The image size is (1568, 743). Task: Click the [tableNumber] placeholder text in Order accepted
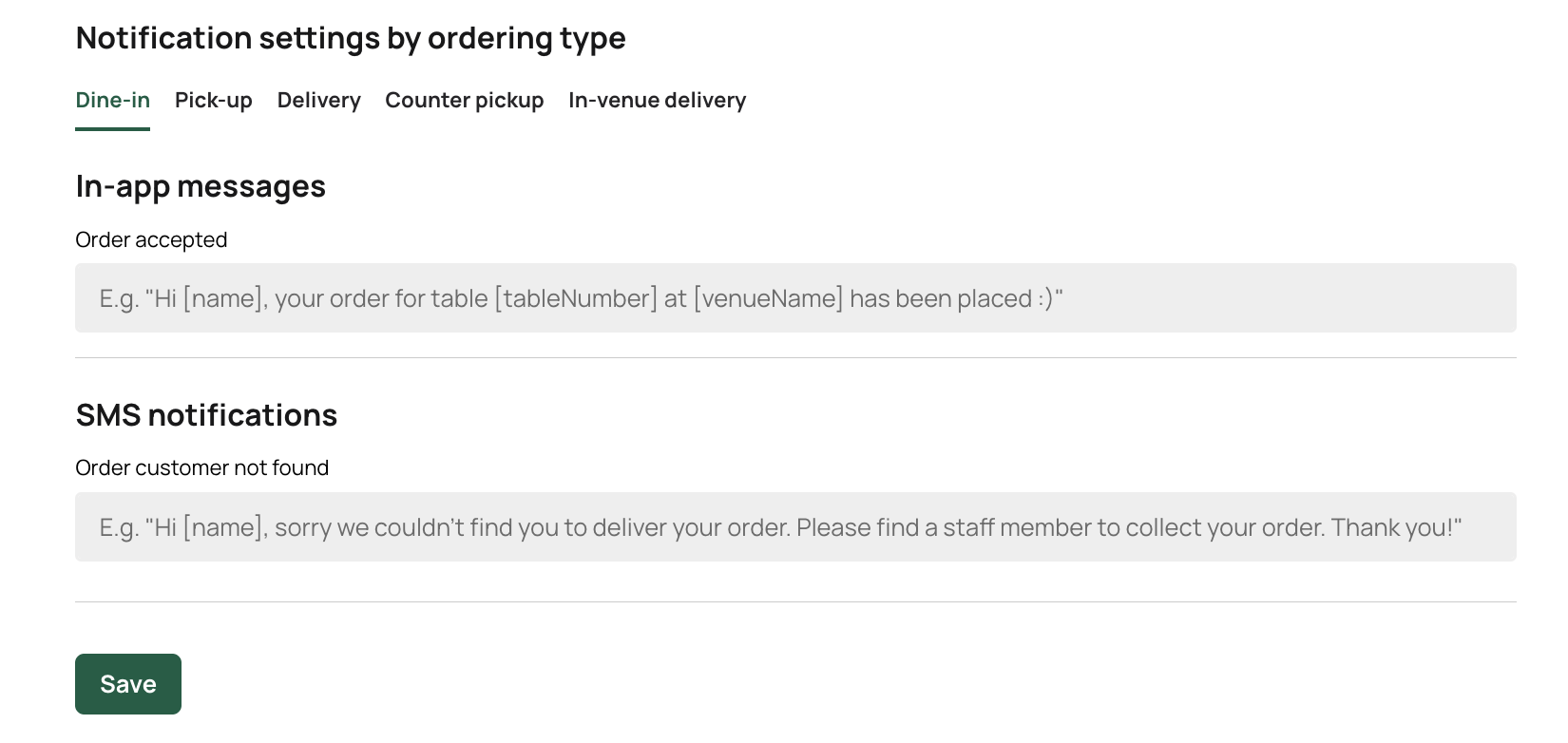point(575,299)
